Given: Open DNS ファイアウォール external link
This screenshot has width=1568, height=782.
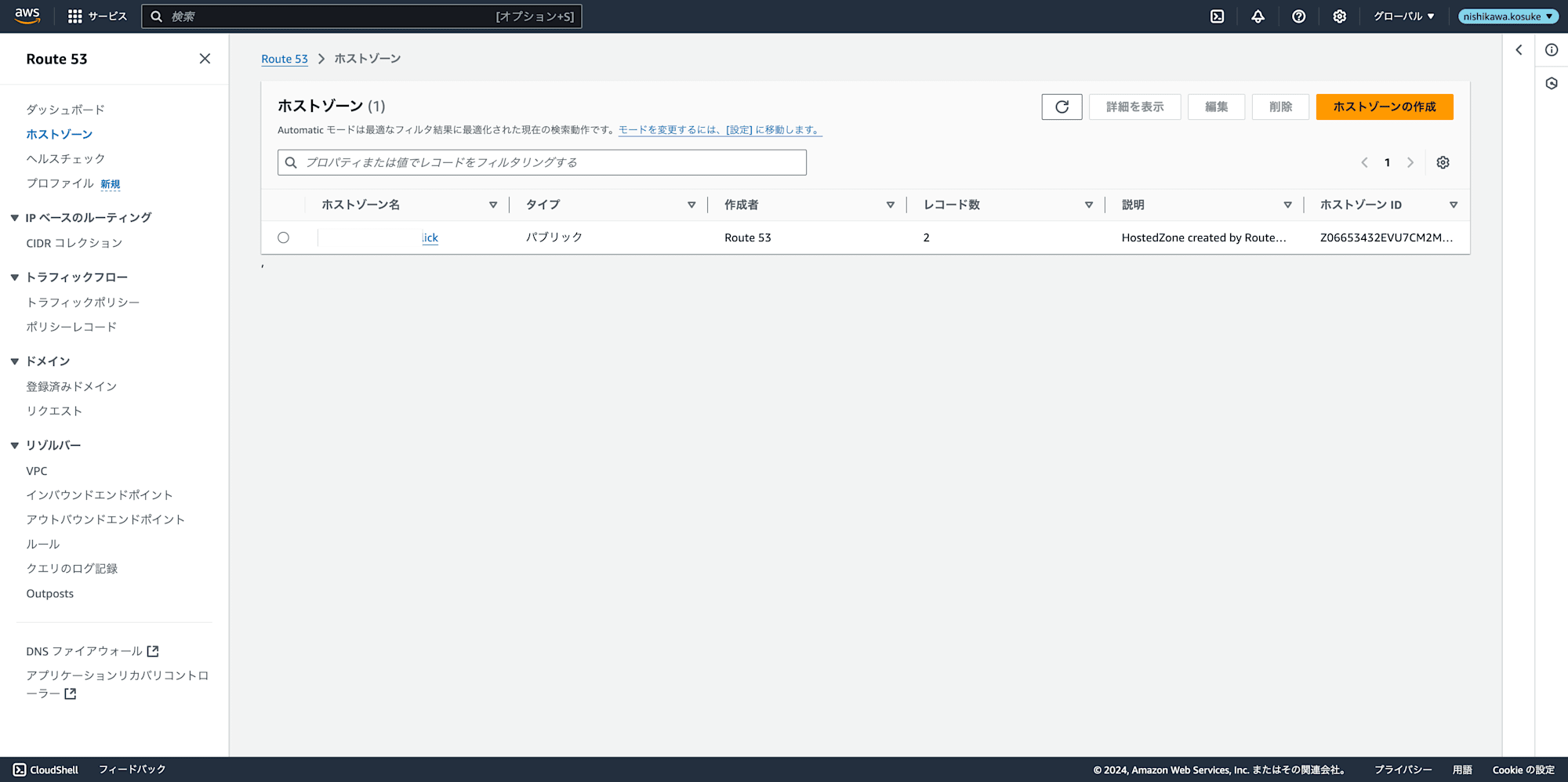Looking at the screenshot, I should (93, 651).
